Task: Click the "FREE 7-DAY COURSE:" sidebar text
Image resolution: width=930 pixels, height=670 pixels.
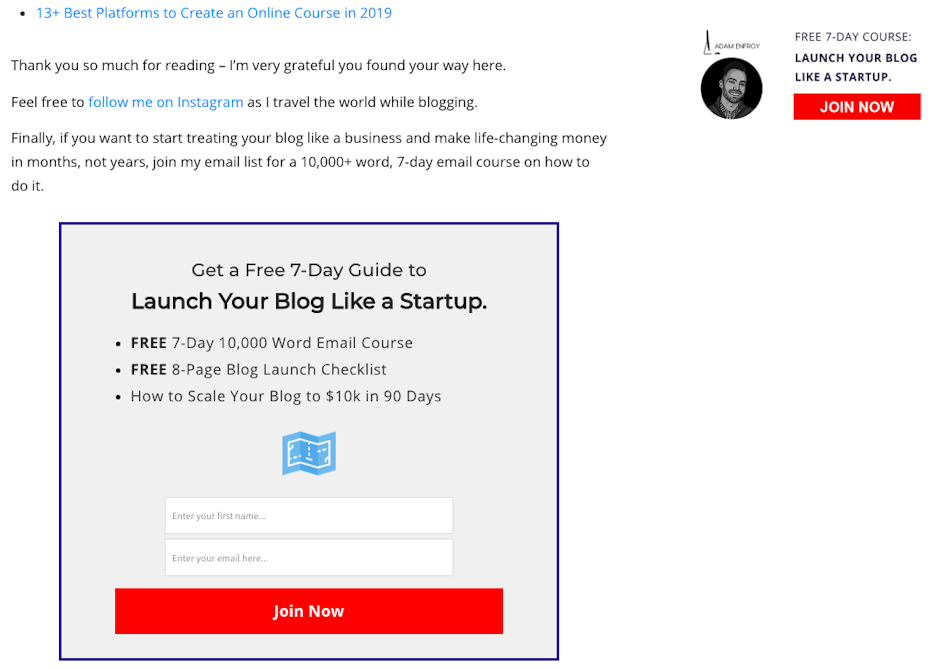Action: point(853,37)
